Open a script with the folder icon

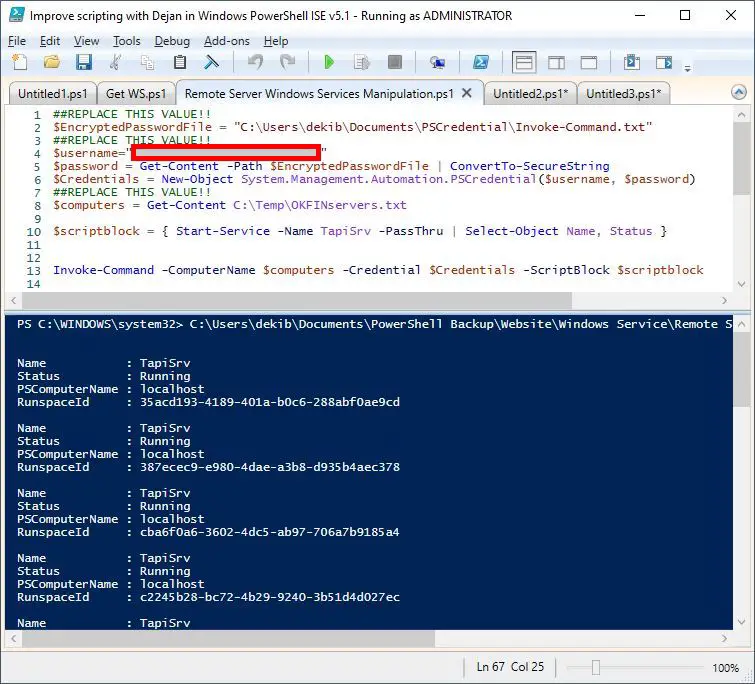(52, 63)
